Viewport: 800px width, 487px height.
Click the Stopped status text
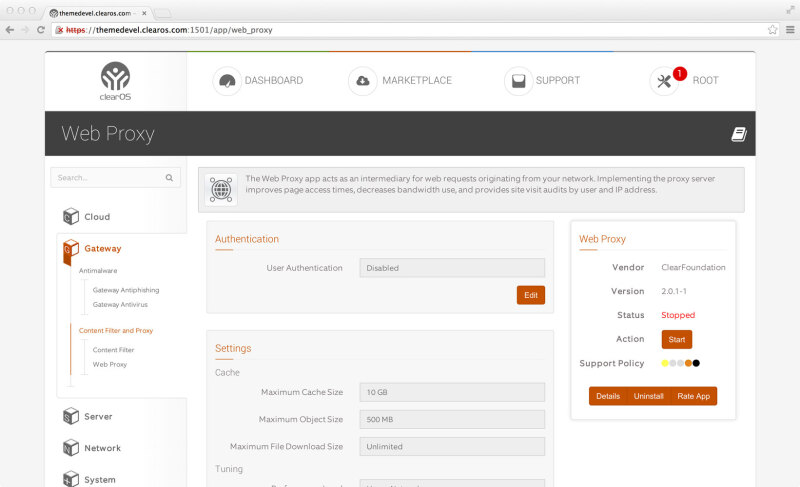678,315
